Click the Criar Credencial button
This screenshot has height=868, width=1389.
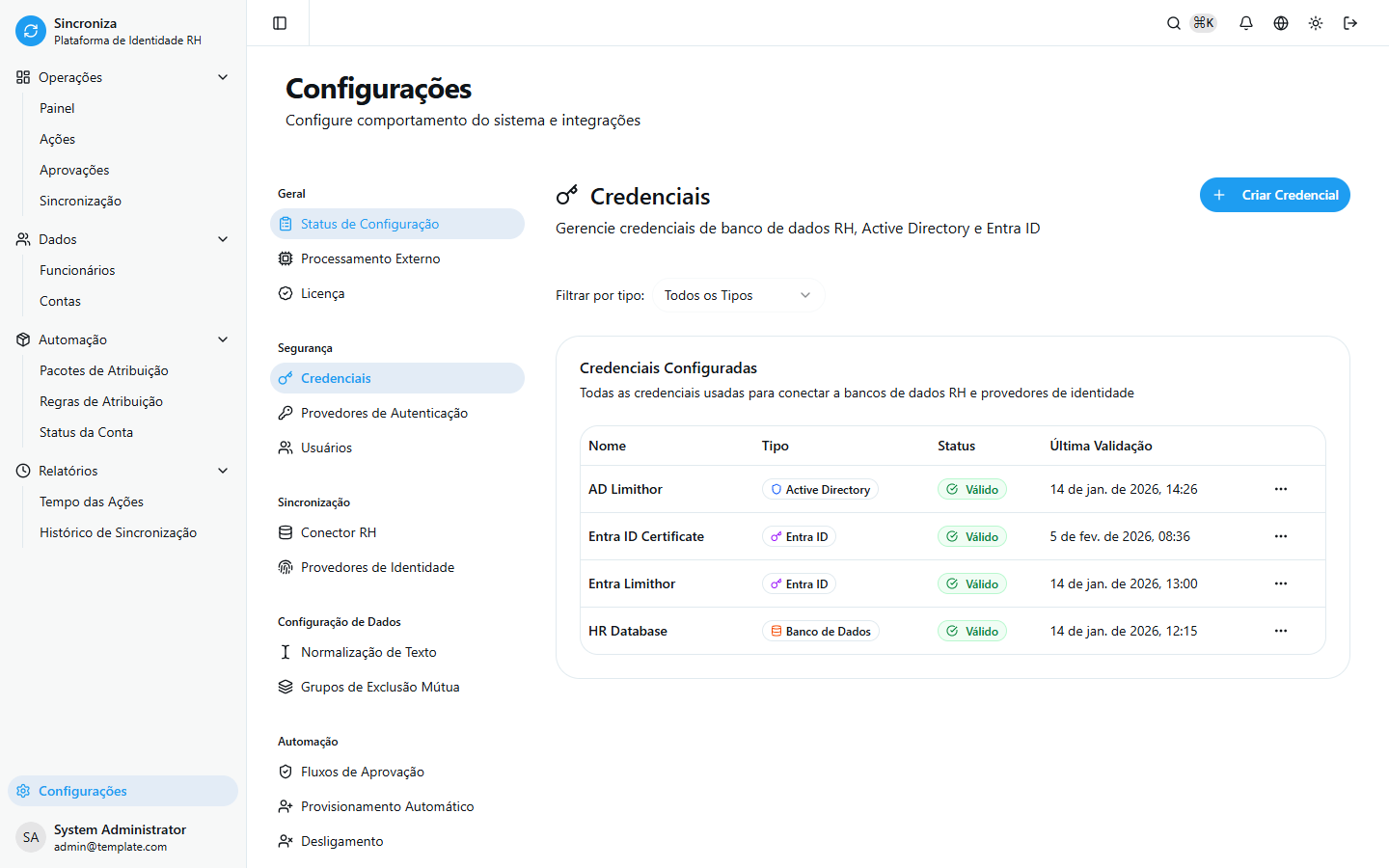(1274, 194)
